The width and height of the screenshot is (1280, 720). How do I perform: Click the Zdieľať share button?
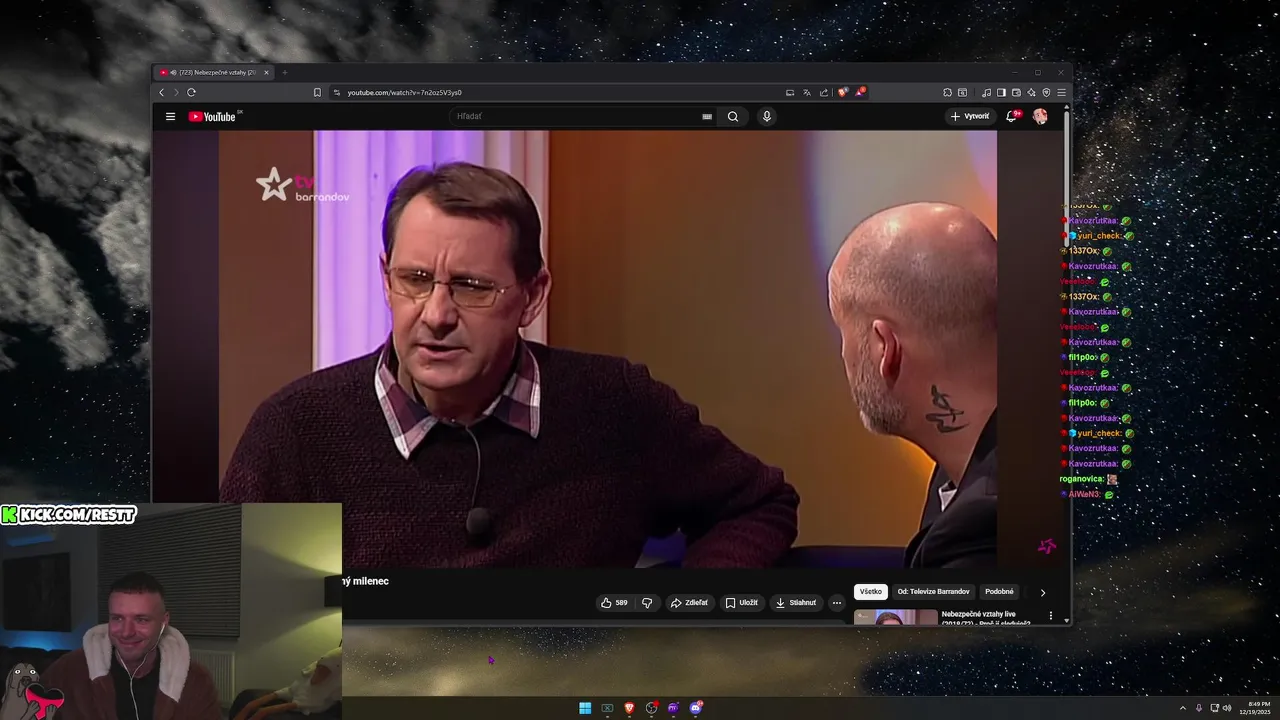[689, 603]
